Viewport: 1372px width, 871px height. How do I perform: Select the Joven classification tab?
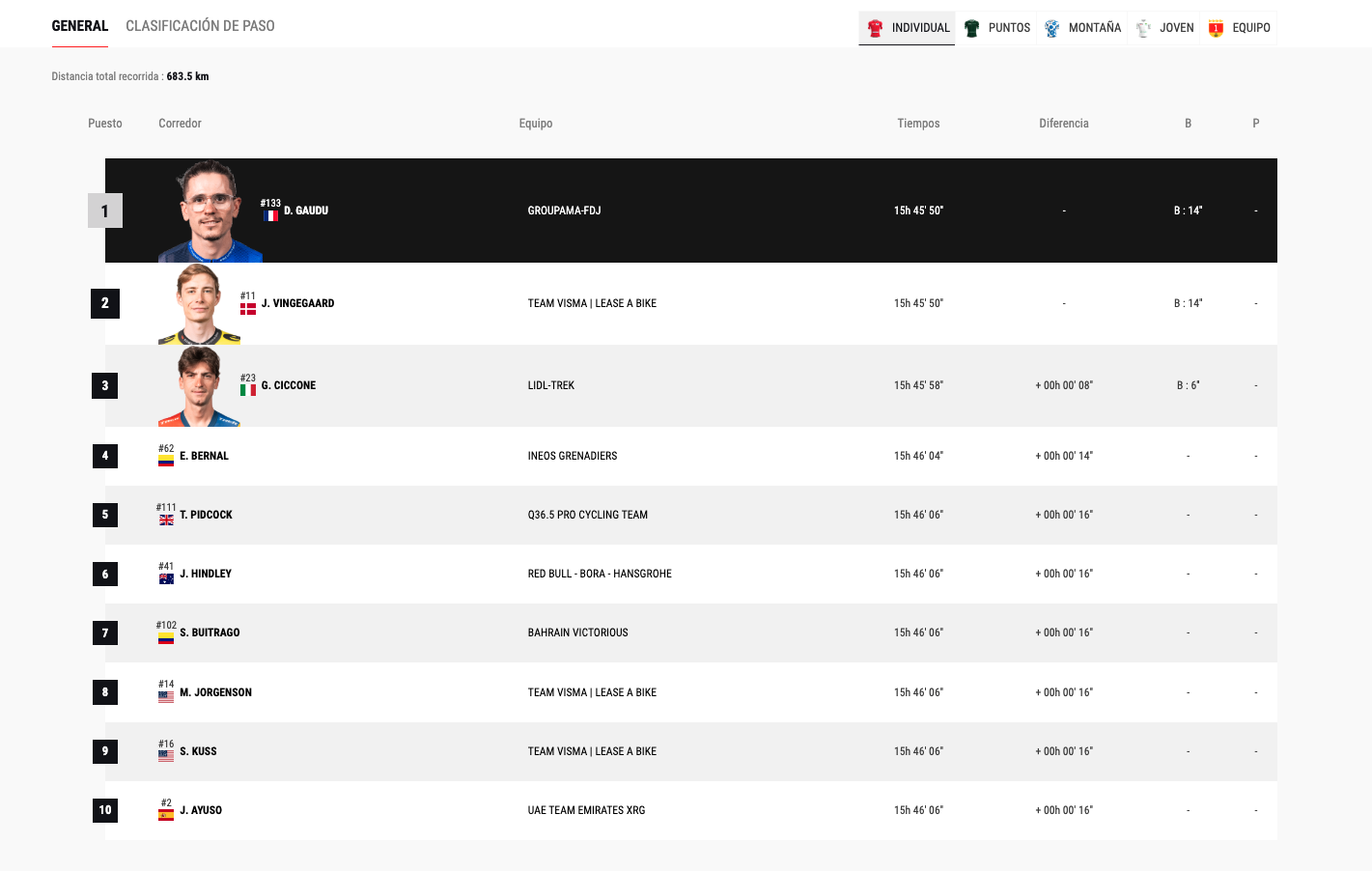(x=1164, y=28)
